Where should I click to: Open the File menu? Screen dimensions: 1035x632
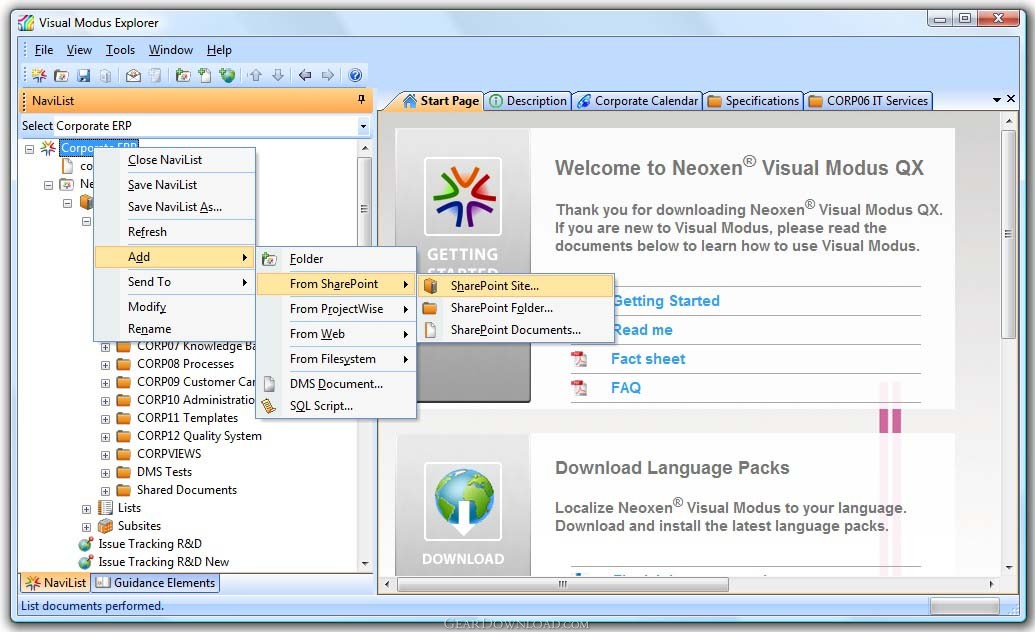(x=44, y=50)
